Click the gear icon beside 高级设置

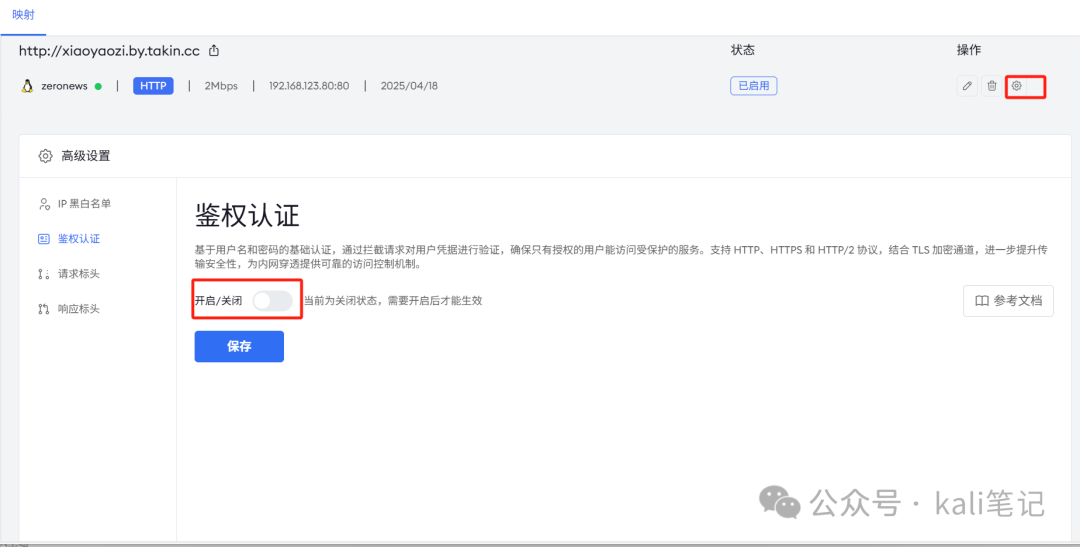[45, 156]
